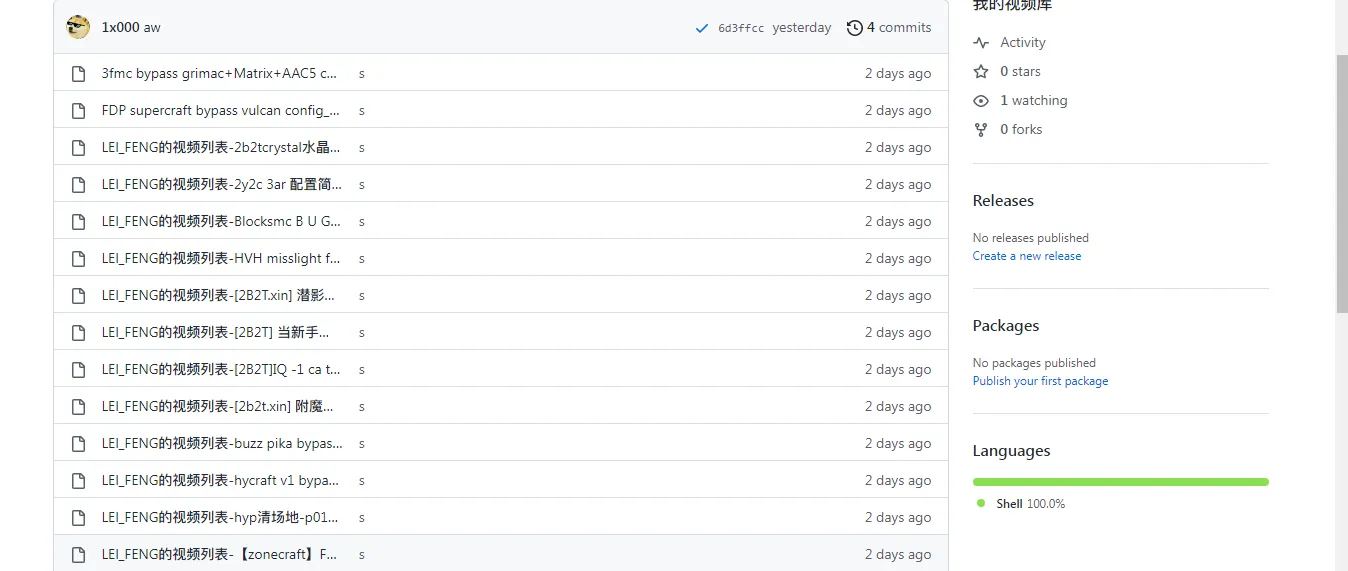The height and width of the screenshot is (571, 1348).
Task: Click file icon beside 3fmc bypass grimac
Action: click(x=78, y=74)
